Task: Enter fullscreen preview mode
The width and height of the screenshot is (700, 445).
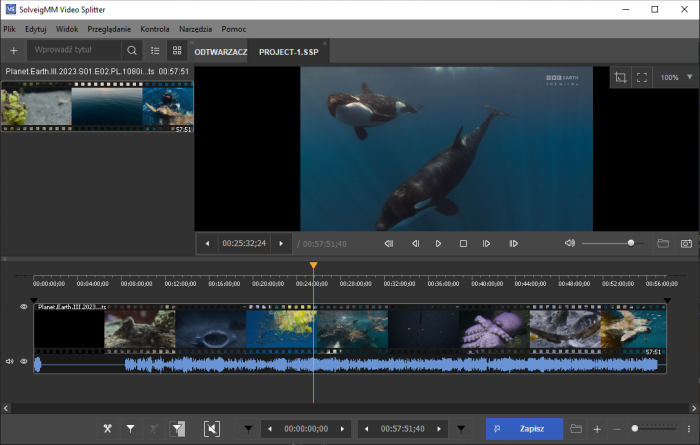Action: (642, 77)
